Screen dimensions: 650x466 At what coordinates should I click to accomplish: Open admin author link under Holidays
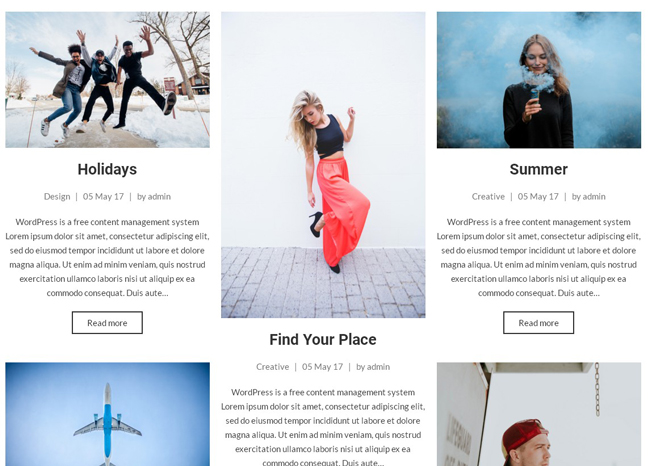pyautogui.click(x=159, y=197)
